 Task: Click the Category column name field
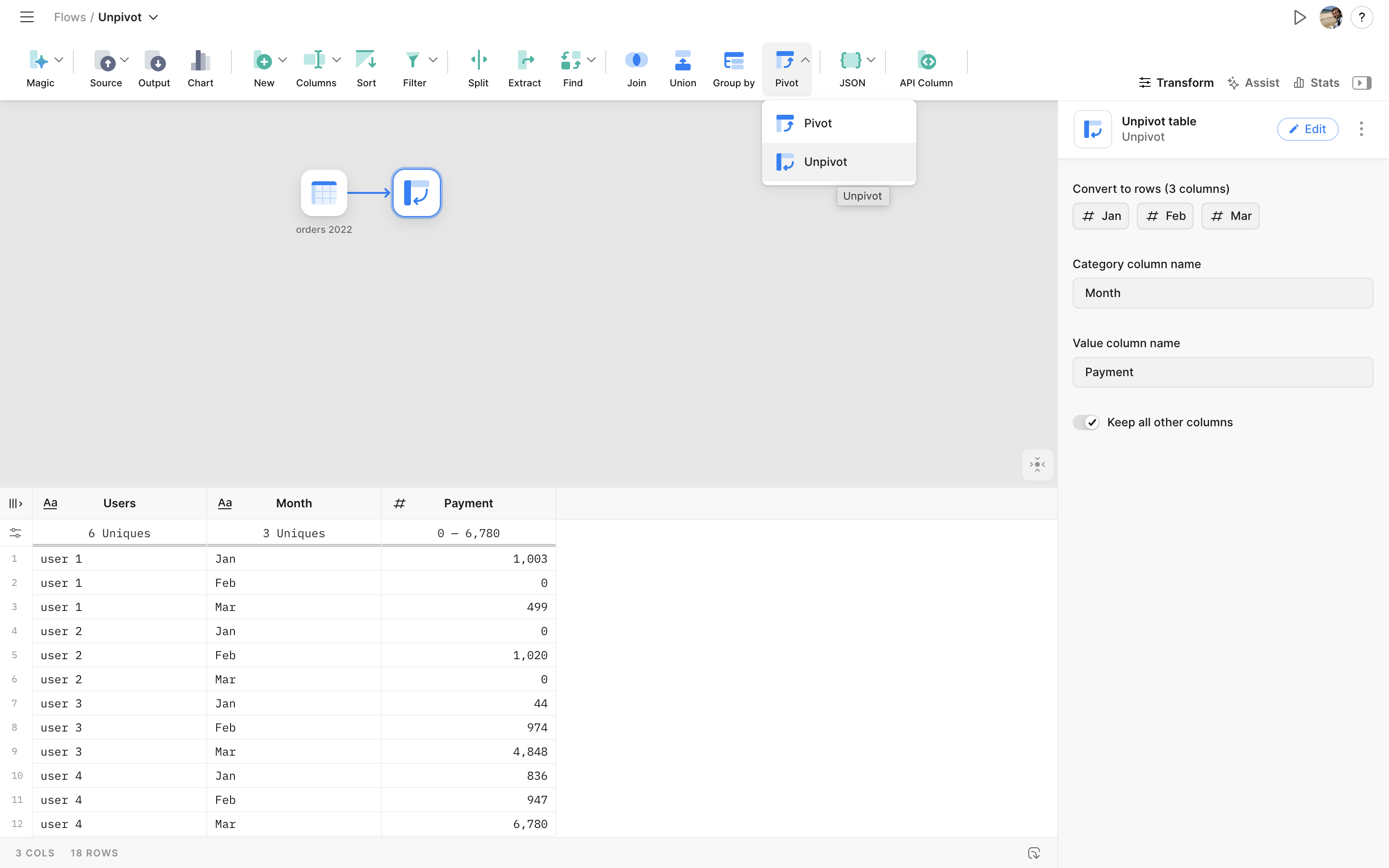pos(1222,293)
